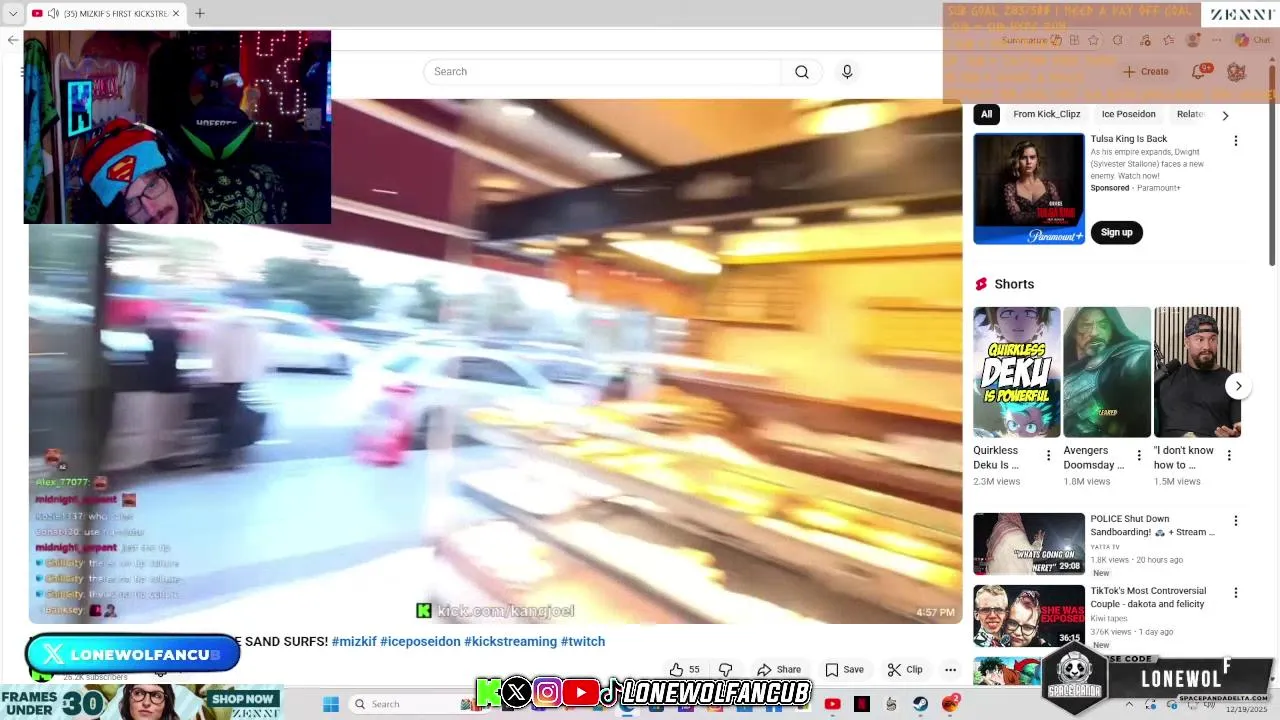The height and width of the screenshot is (720, 1280).
Task: Open the Quirkless Deku short
Action: 1016,372
